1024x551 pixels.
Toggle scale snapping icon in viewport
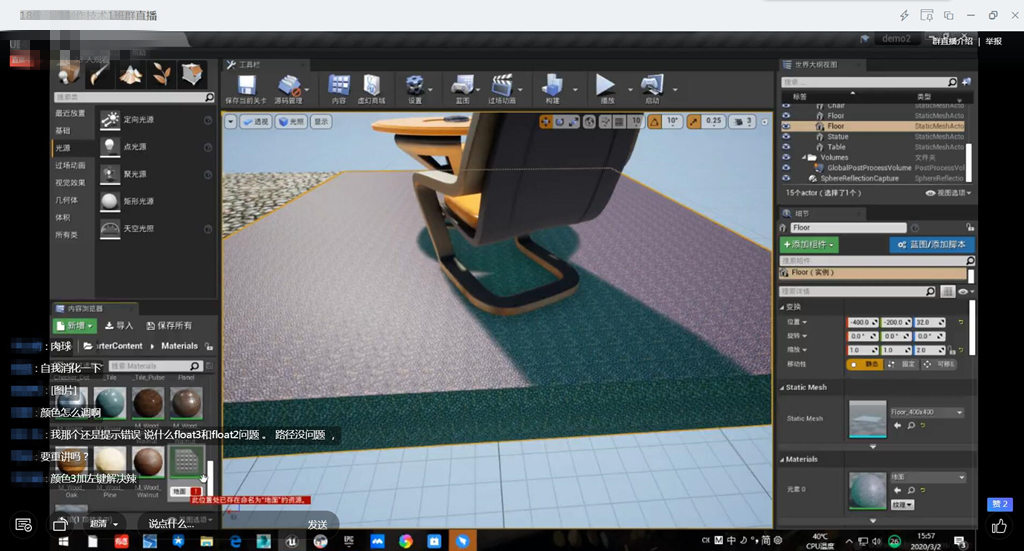[694, 121]
